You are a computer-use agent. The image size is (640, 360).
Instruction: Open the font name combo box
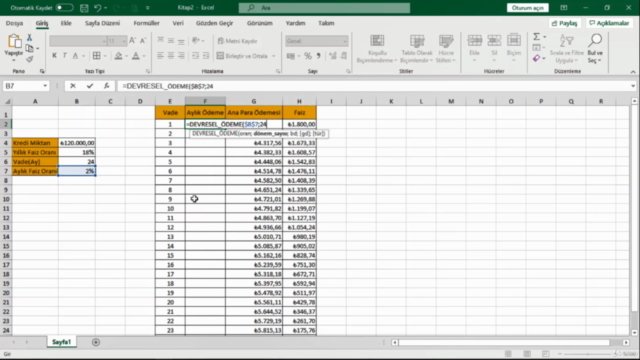pos(78,41)
